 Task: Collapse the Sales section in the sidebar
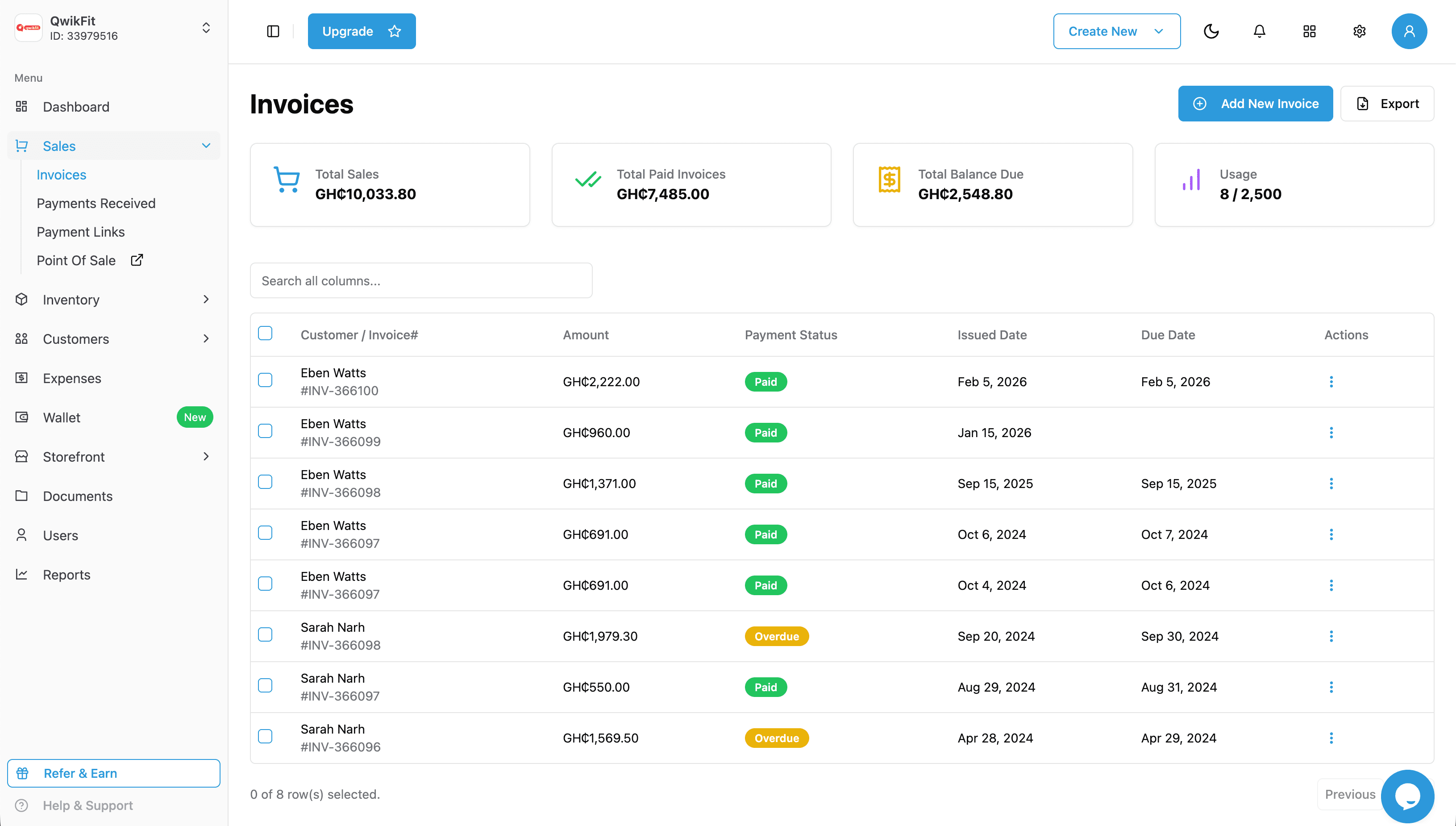(x=206, y=146)
